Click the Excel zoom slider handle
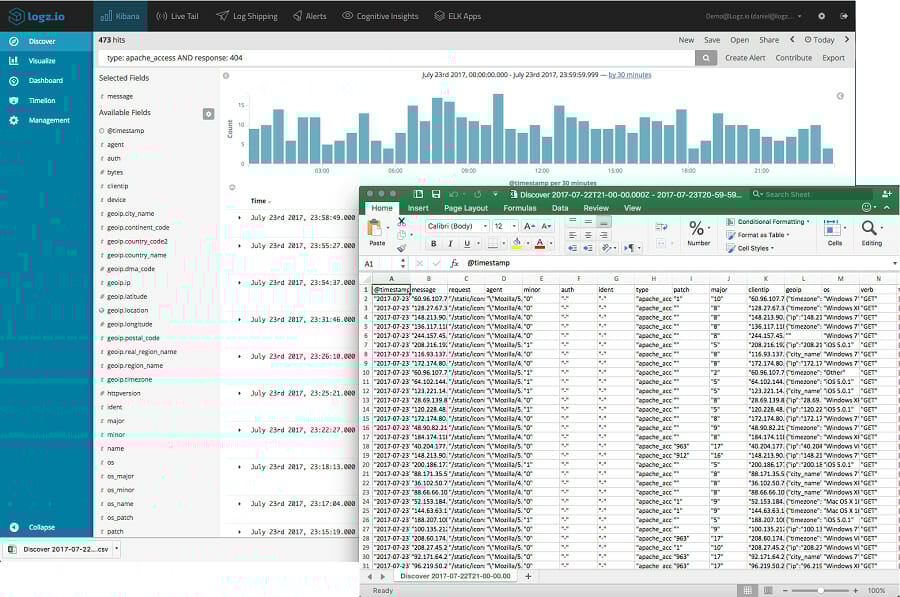This screenshot has width=900, height=597. pos(821,590)
